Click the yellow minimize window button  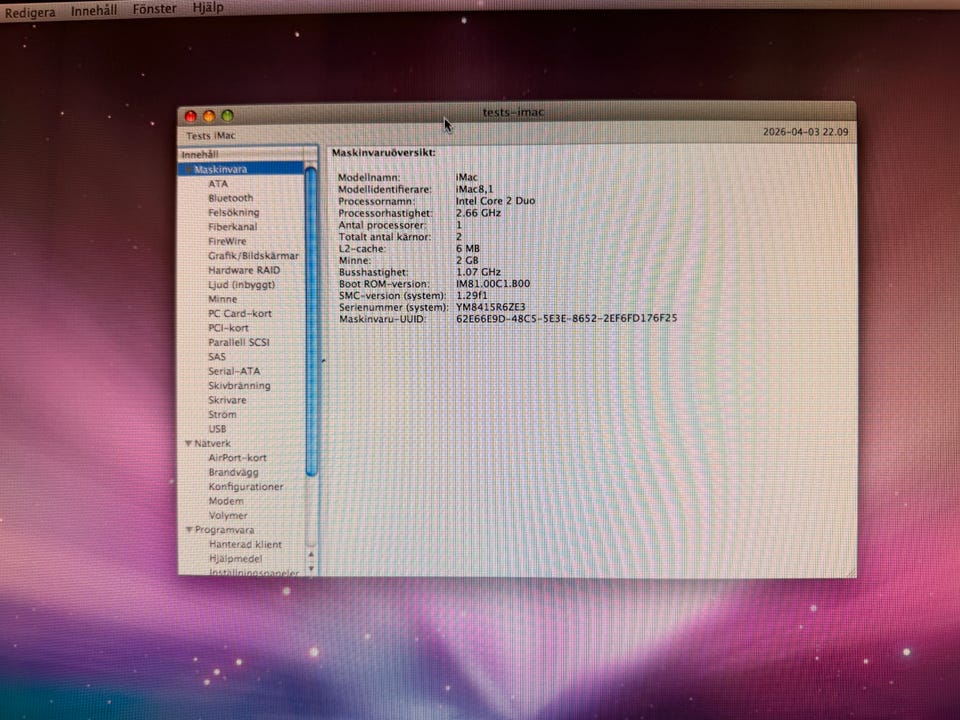tap(209, 116)
